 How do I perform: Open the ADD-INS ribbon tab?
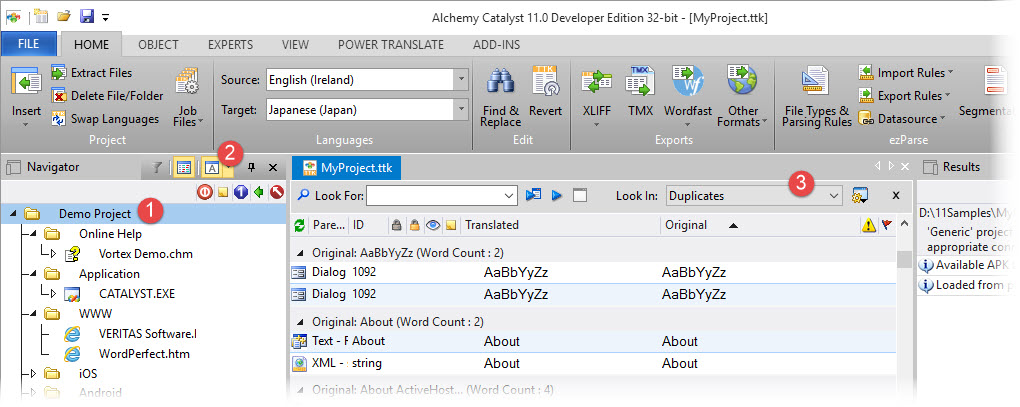tap(496, 45)
